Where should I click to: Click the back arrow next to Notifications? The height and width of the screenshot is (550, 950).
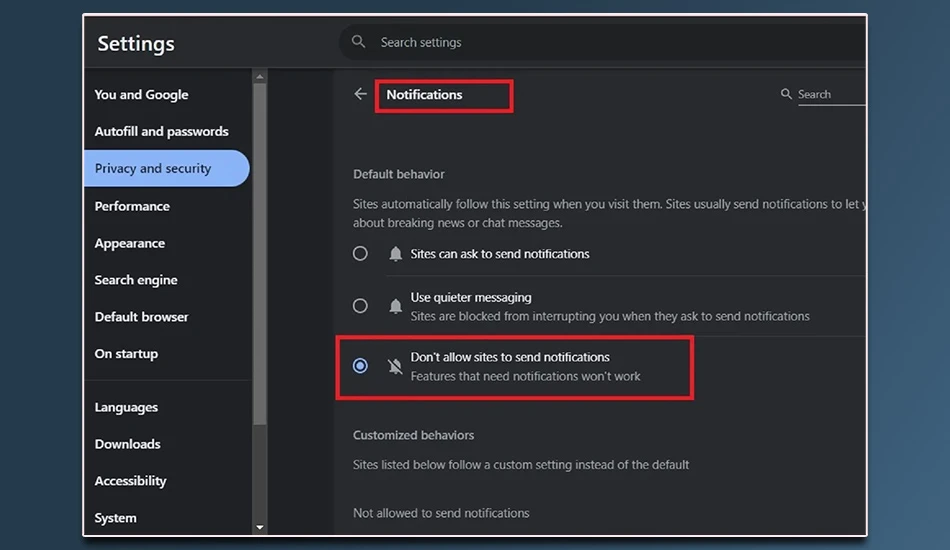[360, 94]
